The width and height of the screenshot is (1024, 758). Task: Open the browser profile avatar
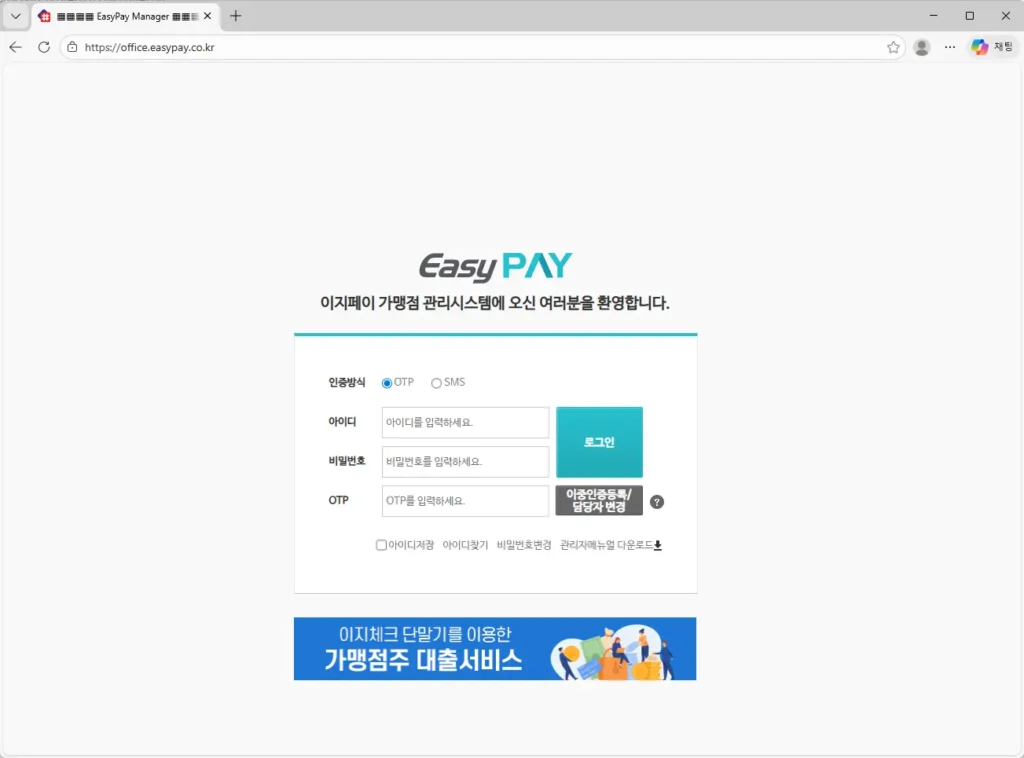[921, 47]
